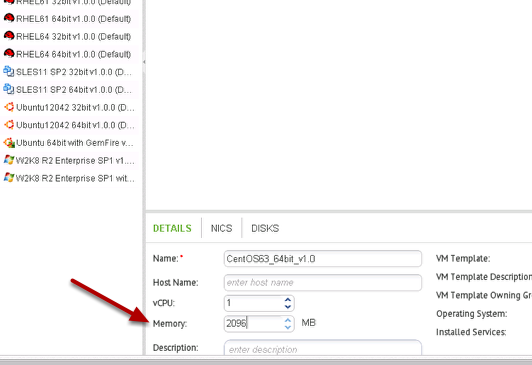The height and width of the screenshot is (365, 532).
Task: Increase vCPU count with up arrow
Action: tap(288, 300)
